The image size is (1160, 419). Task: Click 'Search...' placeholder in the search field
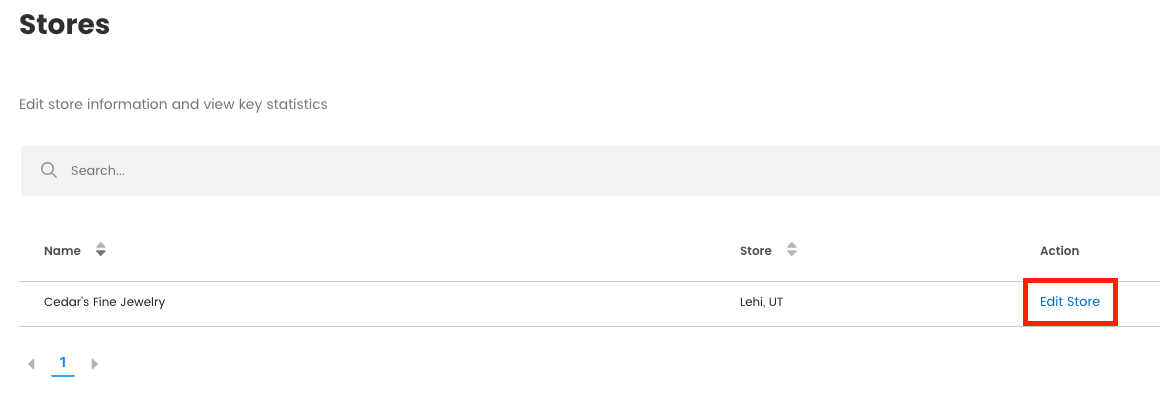click(x=98, y=171)
